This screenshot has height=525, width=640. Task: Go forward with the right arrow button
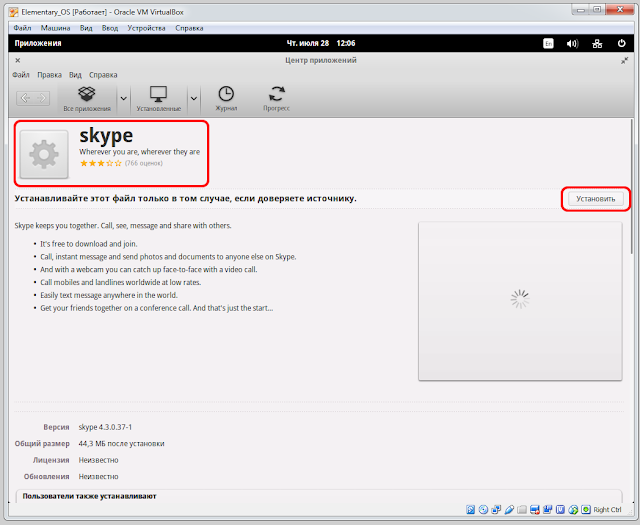[42, 98]
